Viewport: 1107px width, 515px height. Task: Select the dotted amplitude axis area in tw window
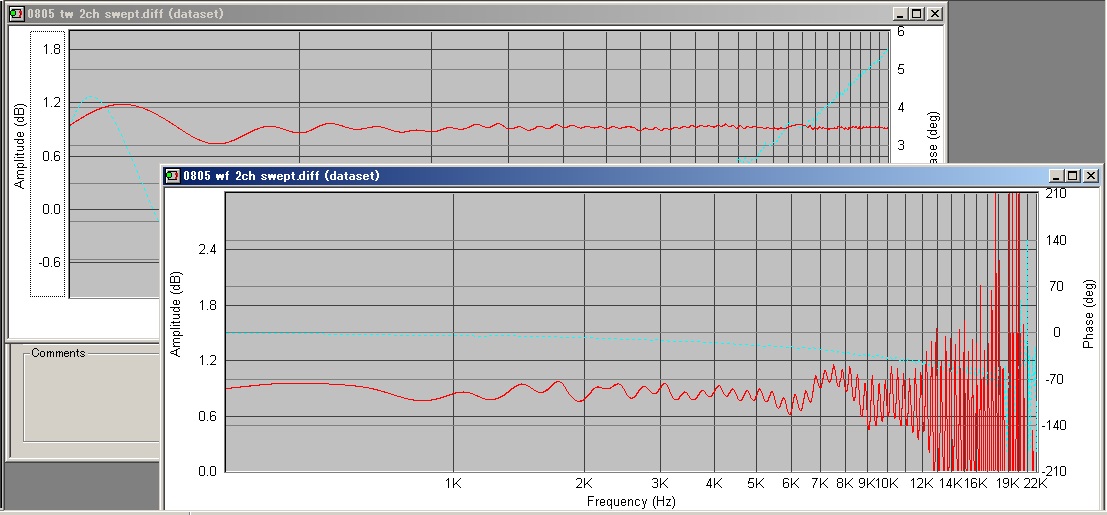pyautogui.click(x=48, y=164)
